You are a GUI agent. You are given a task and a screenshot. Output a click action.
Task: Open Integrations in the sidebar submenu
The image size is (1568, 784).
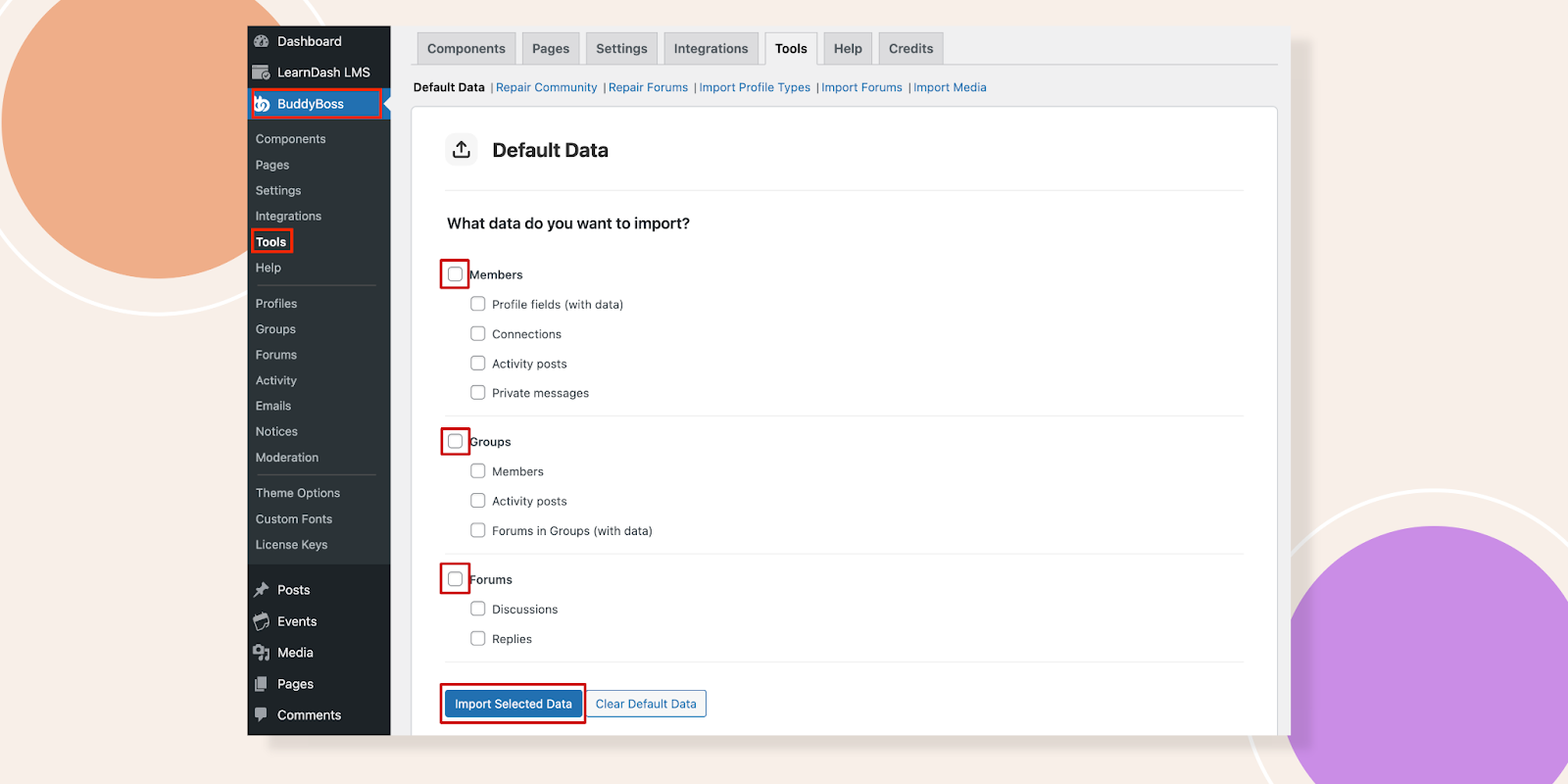point(288,216)
